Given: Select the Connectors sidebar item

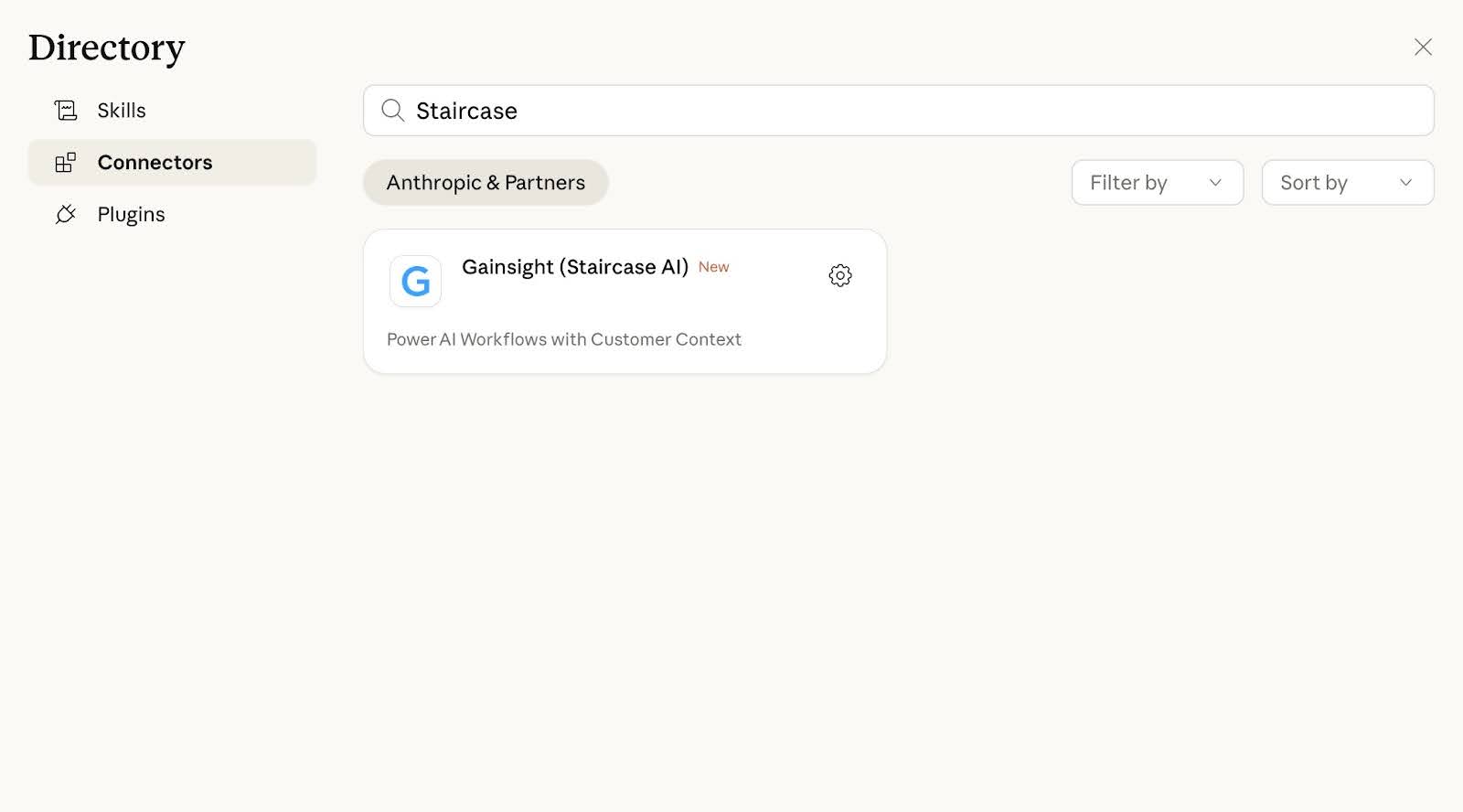Looking at the screenshot, I should pos(172,163).
